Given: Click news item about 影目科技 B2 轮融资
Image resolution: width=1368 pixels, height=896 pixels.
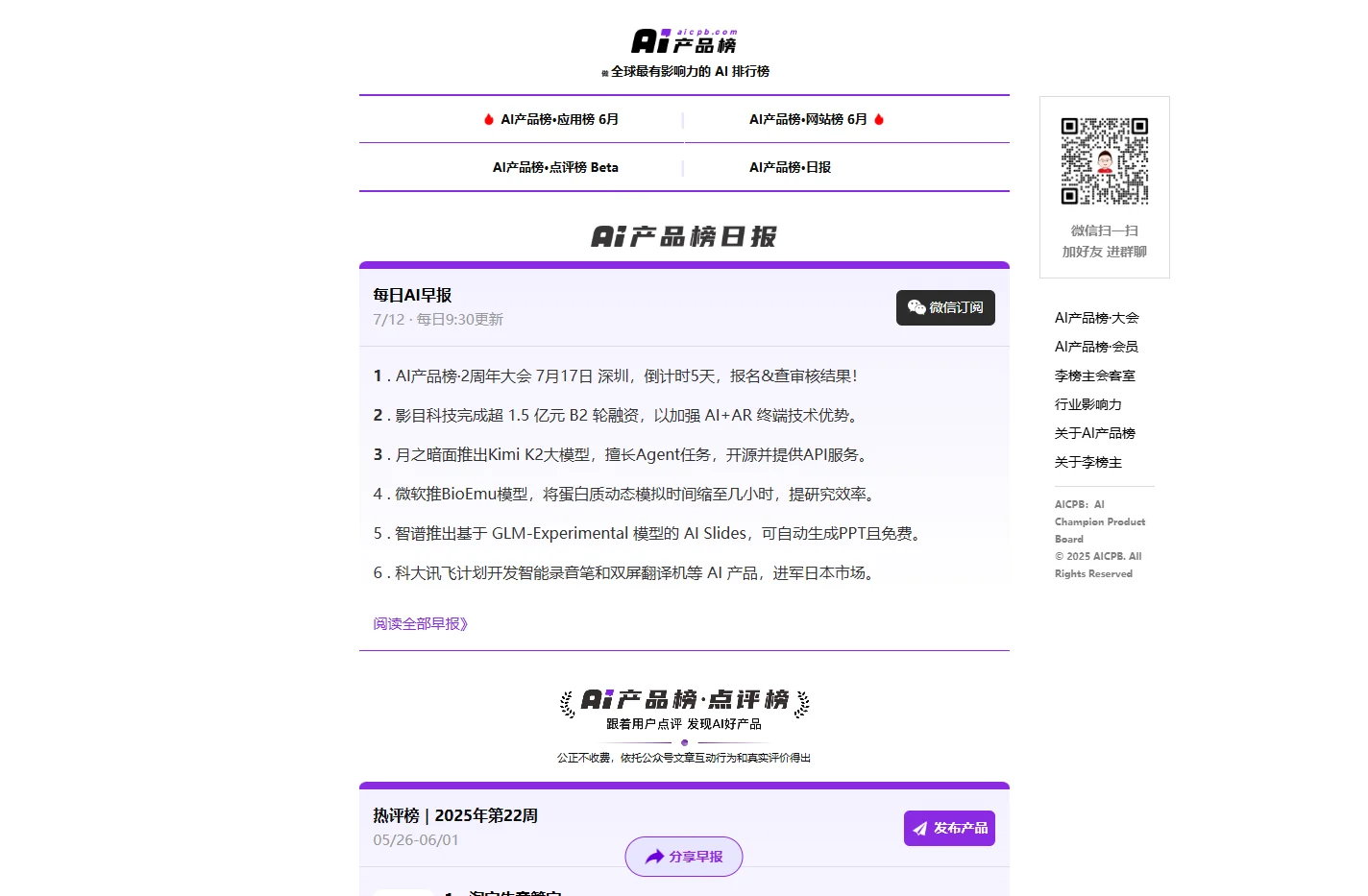Looking at the screenshot, I should [617, 416].
